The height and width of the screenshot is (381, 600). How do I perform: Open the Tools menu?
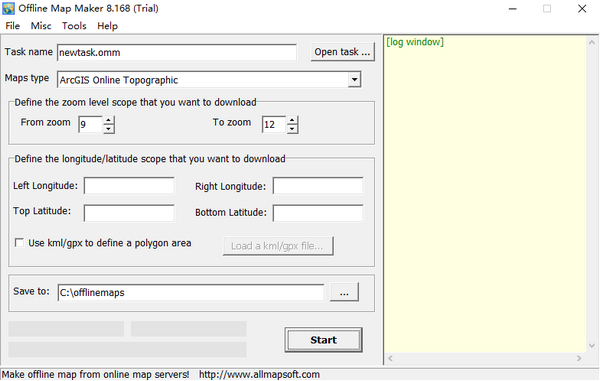pos(74,26)
